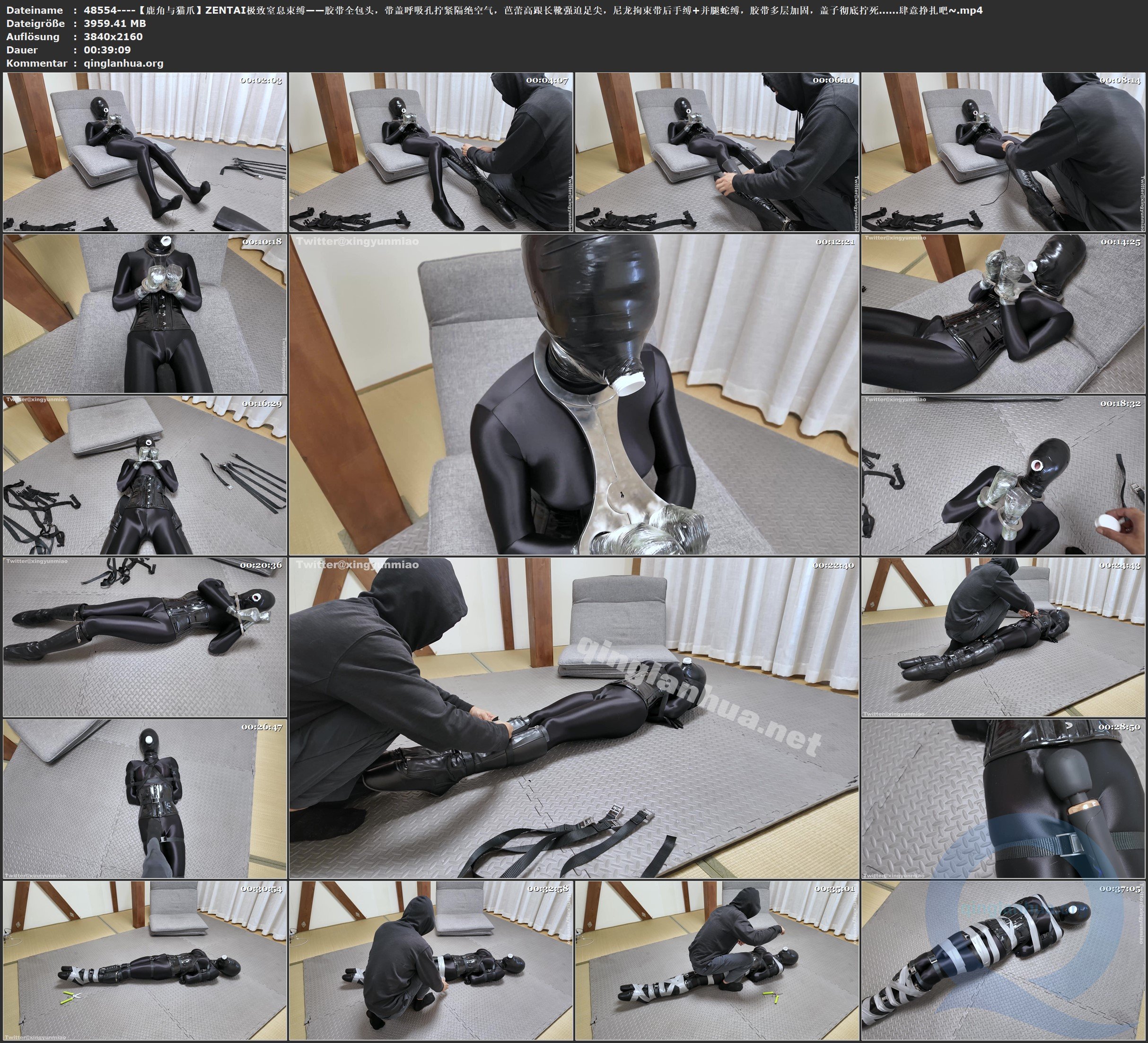Select the large frame at 00:12:21

click(574, 394)
